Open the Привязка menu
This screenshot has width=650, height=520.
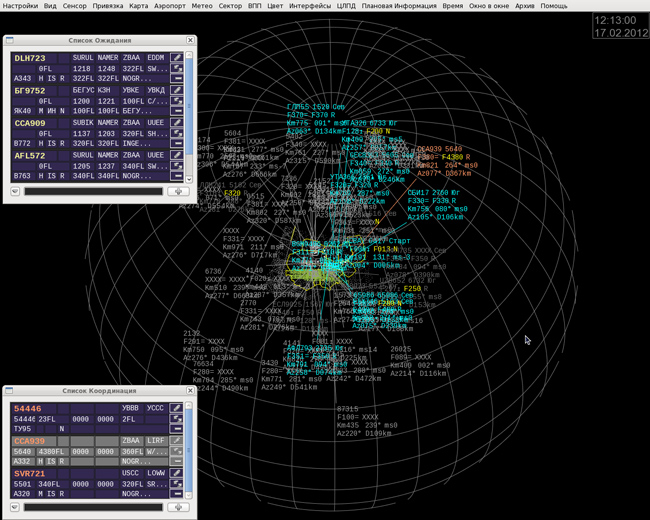click(108, 6)
